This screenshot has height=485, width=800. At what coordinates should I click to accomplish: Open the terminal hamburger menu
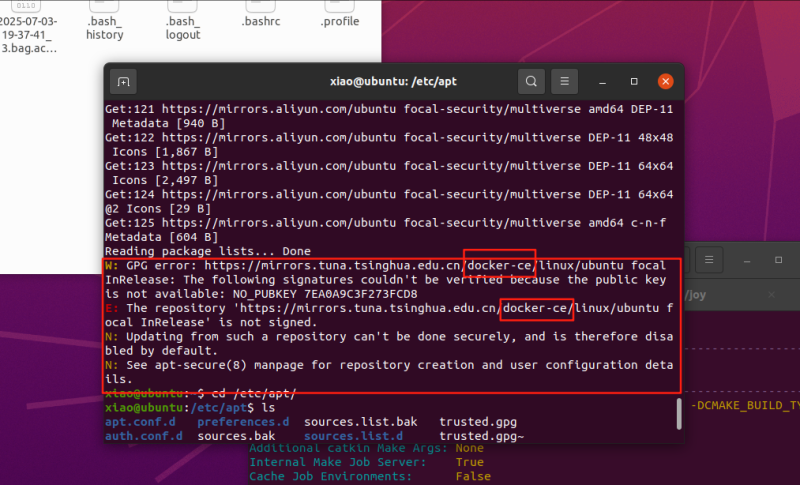564,82
